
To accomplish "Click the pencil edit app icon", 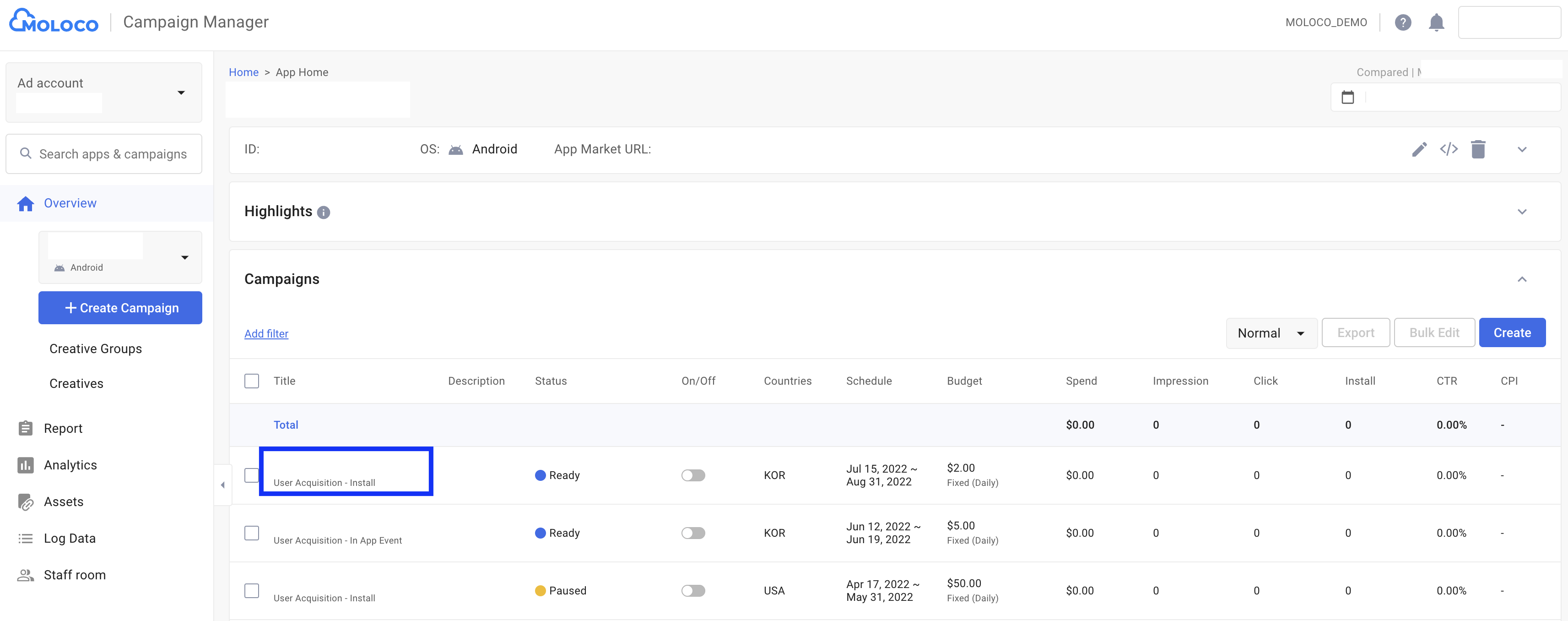I will [x=1419, y=149].
